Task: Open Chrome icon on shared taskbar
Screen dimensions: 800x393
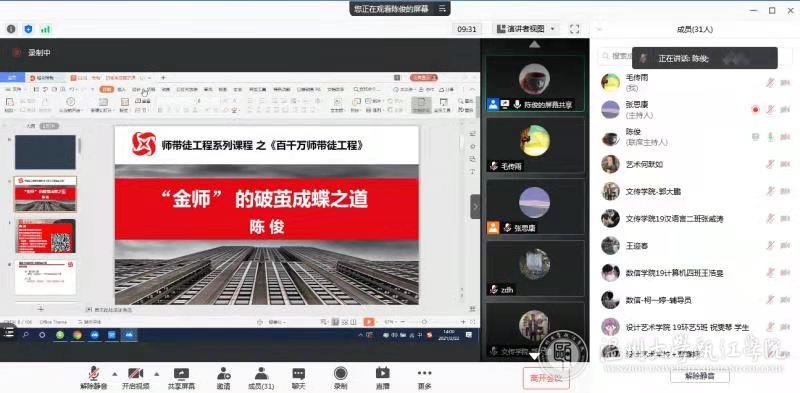Action: click(77, 335)
